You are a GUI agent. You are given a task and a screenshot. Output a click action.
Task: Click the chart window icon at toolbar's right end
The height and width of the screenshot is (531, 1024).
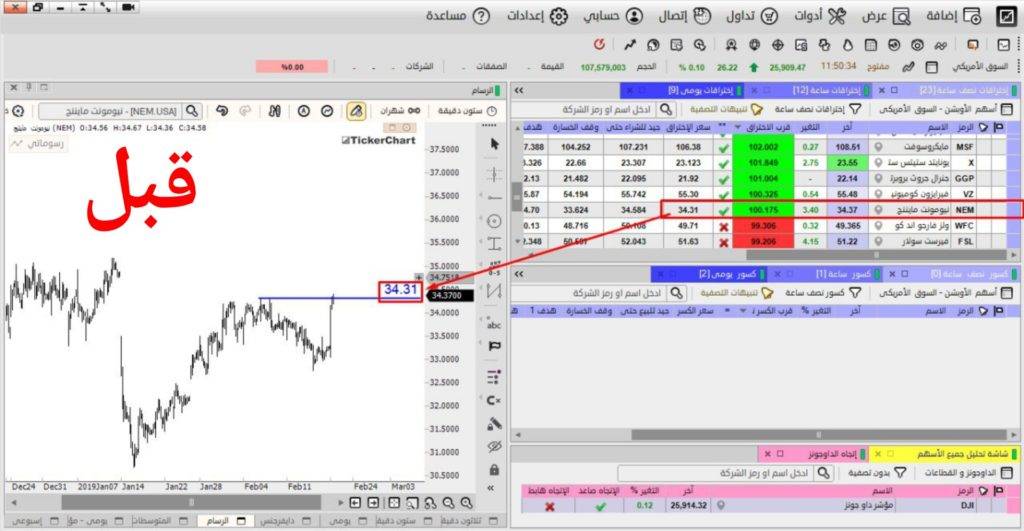click(1004, 45)
